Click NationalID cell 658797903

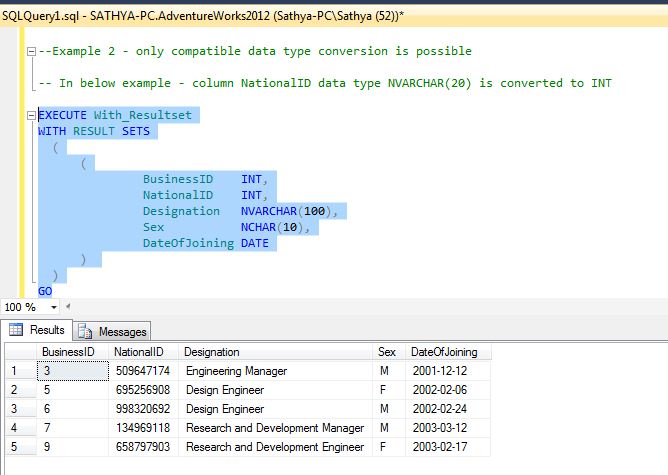tap(144, 447)
